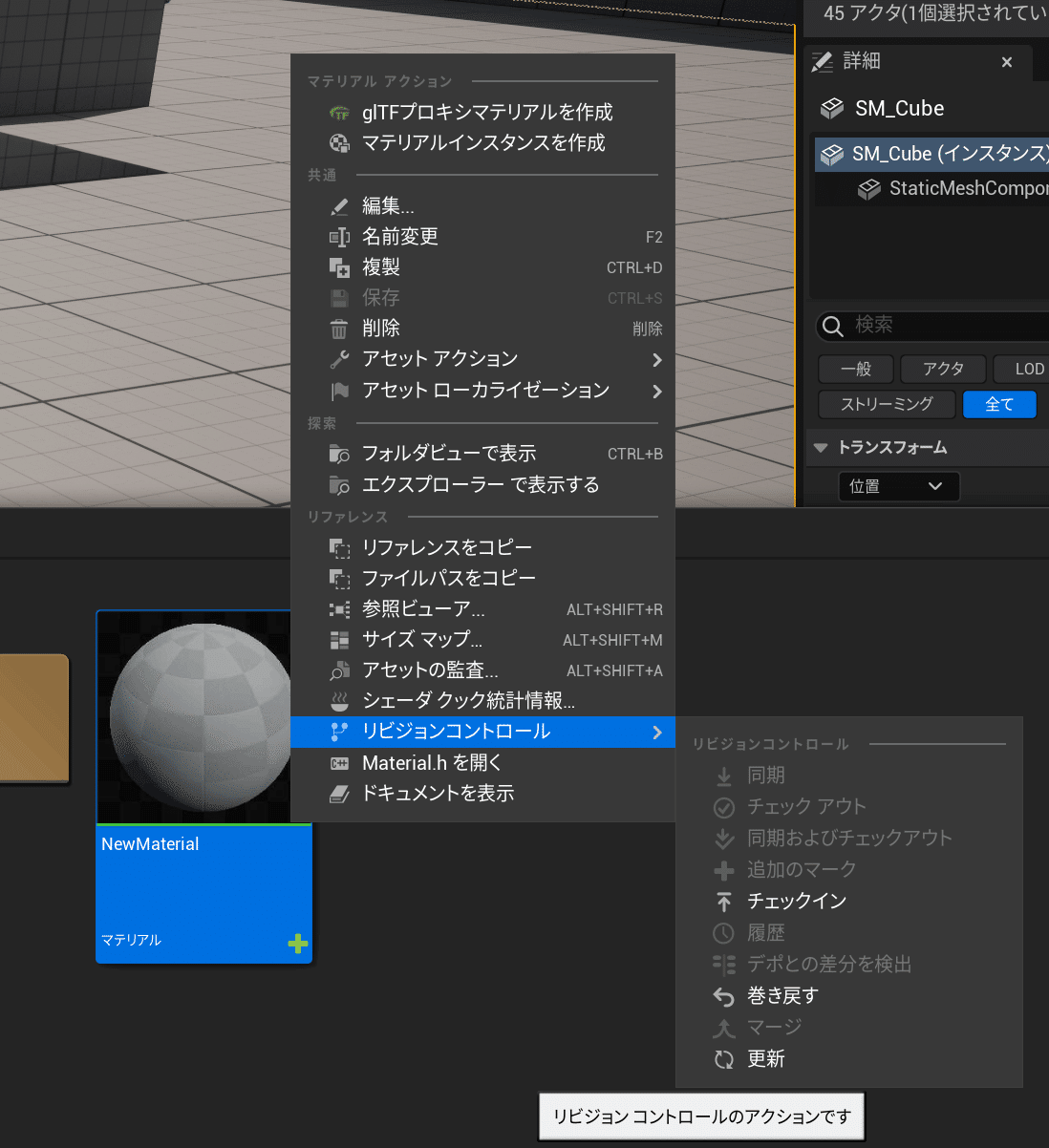
Task: Click the document icon beside ドキュメントを表示
Action: coord(339,794)
